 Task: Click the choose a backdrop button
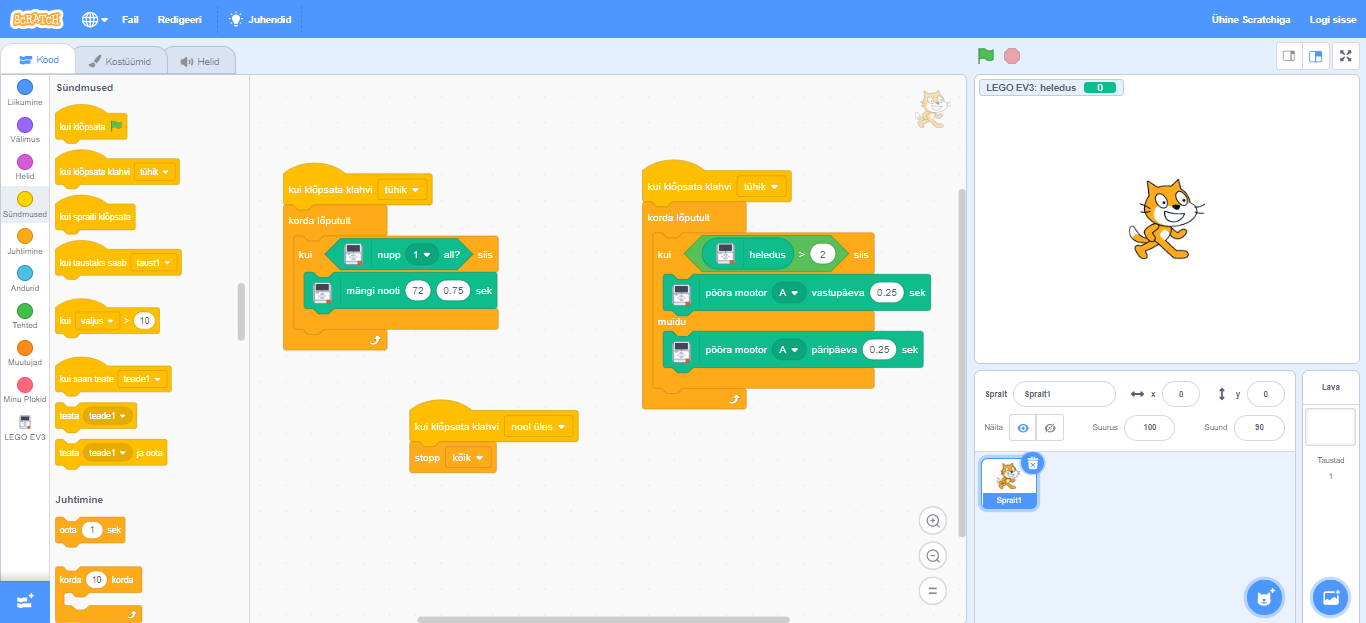pos(1331,598)
